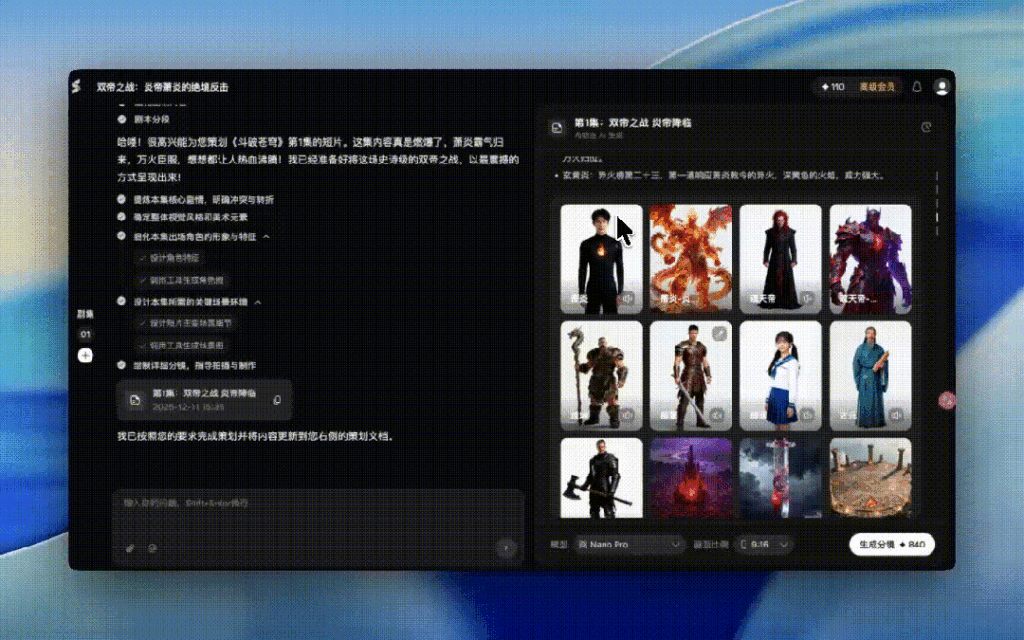Add a new episode with the plus button

point(85,356)
